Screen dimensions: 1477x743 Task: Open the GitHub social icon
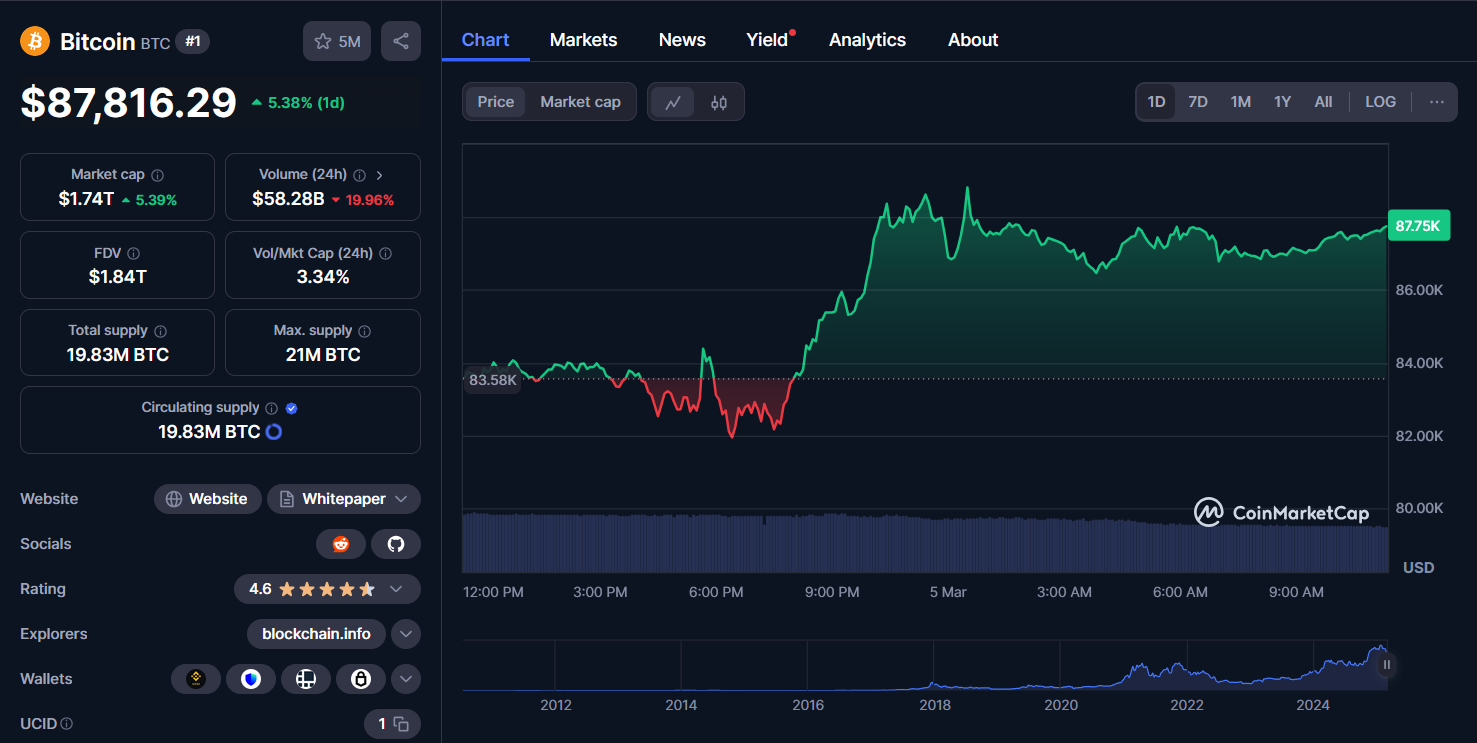[x=396, y=543]
